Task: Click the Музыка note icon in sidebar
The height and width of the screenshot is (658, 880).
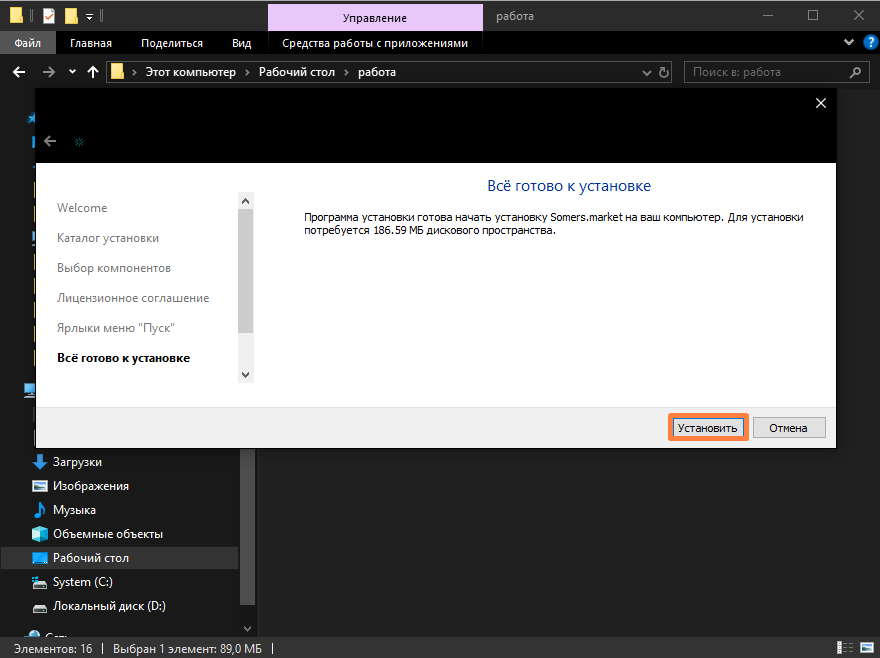Action: tap(39, 510)
